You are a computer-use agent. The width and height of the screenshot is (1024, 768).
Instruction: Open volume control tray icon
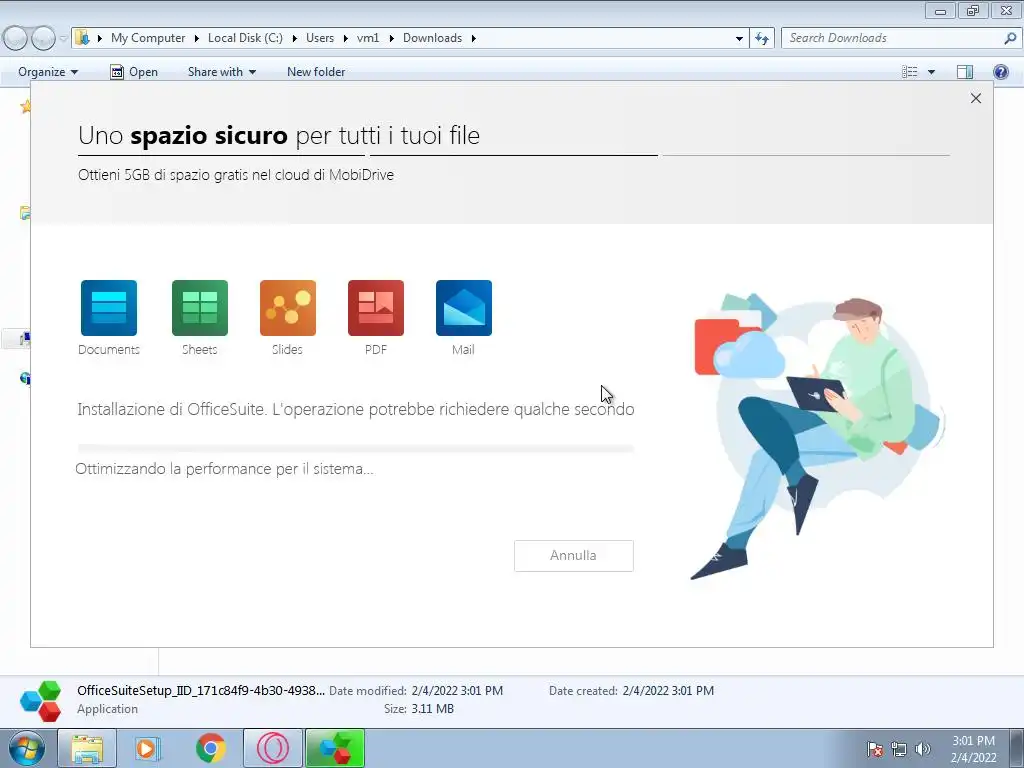pos(922,749)
